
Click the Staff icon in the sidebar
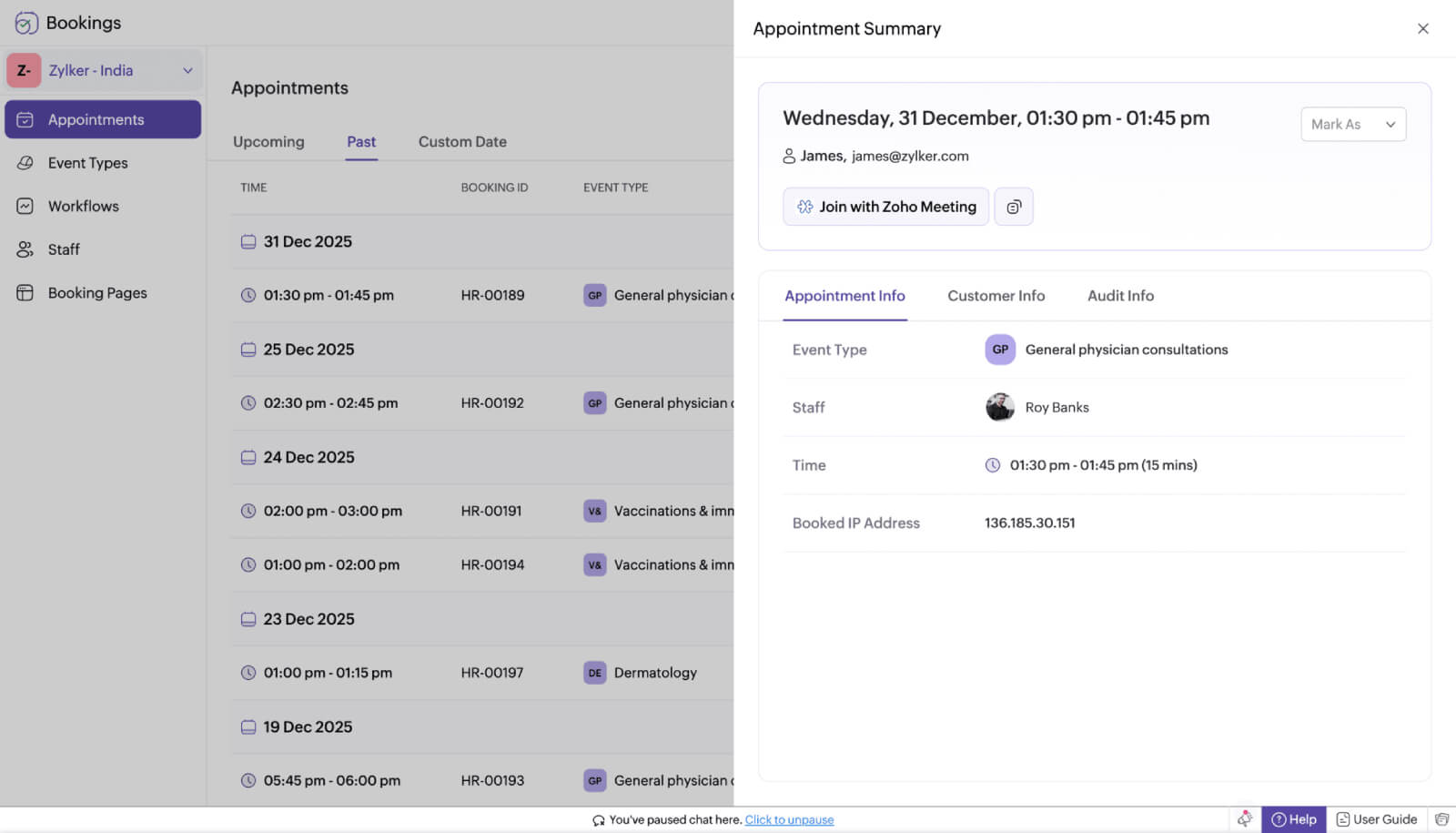(26, 249)
